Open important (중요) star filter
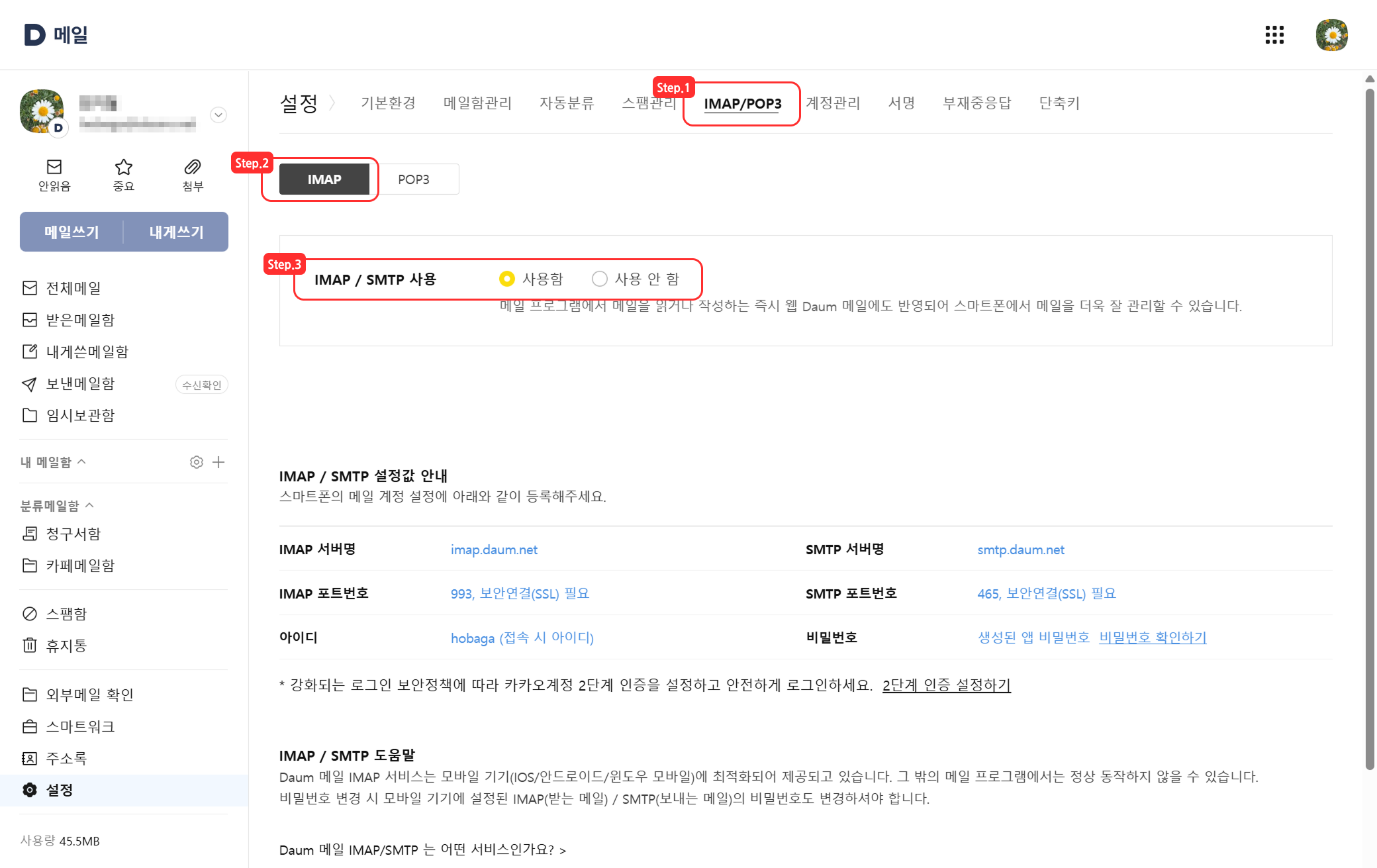This screenshot has width=1377, height=868. pos(124,175)
